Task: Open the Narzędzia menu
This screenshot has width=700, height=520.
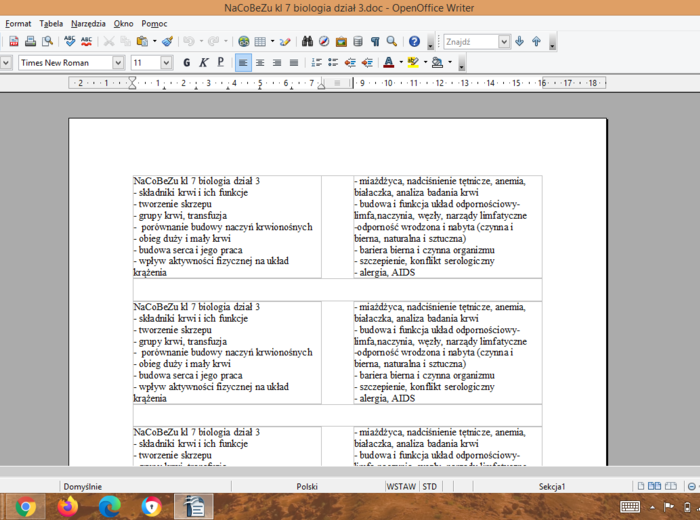Action: [x=88, y=24]
